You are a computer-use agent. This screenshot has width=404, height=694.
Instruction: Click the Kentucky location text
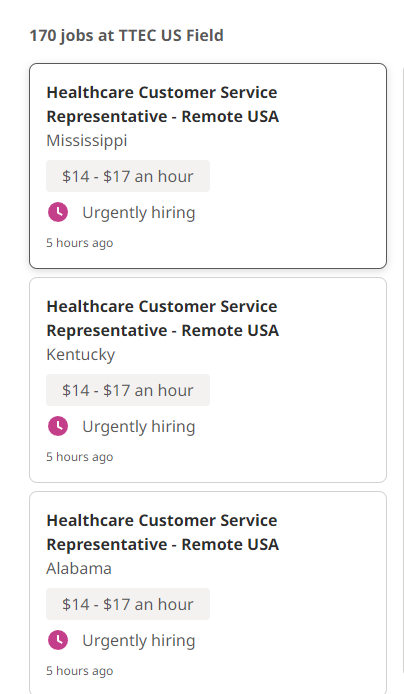81,355
